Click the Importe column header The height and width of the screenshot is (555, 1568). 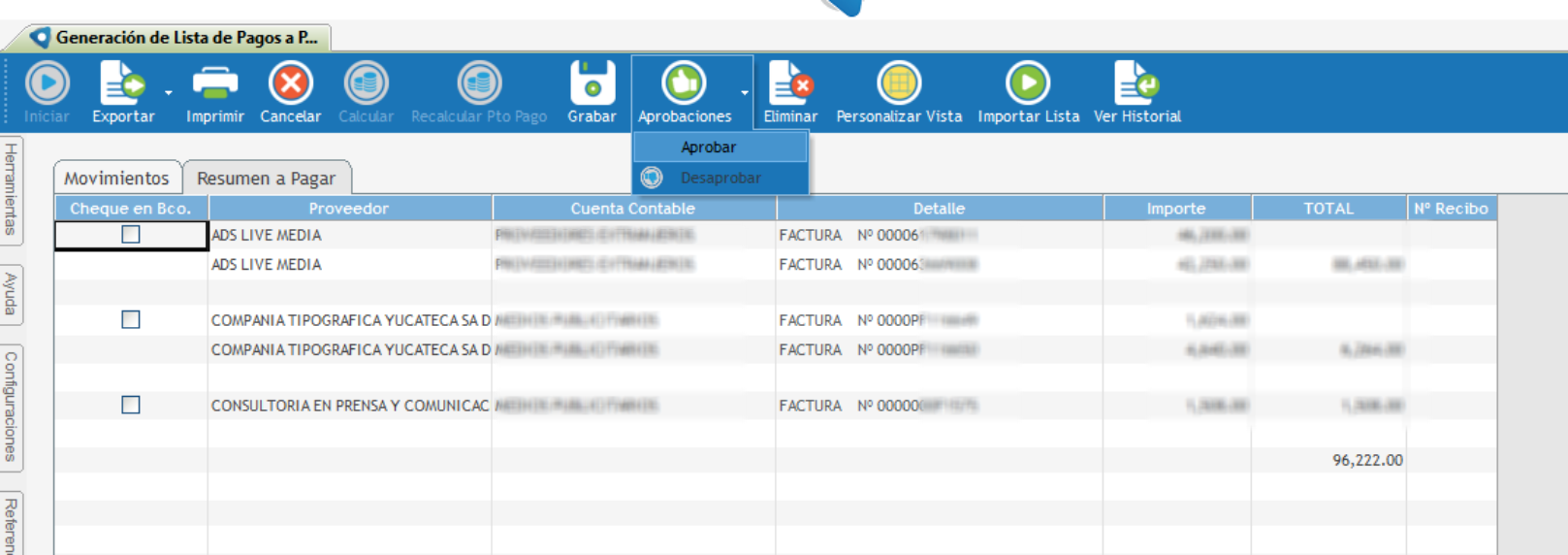[1176, 209]
